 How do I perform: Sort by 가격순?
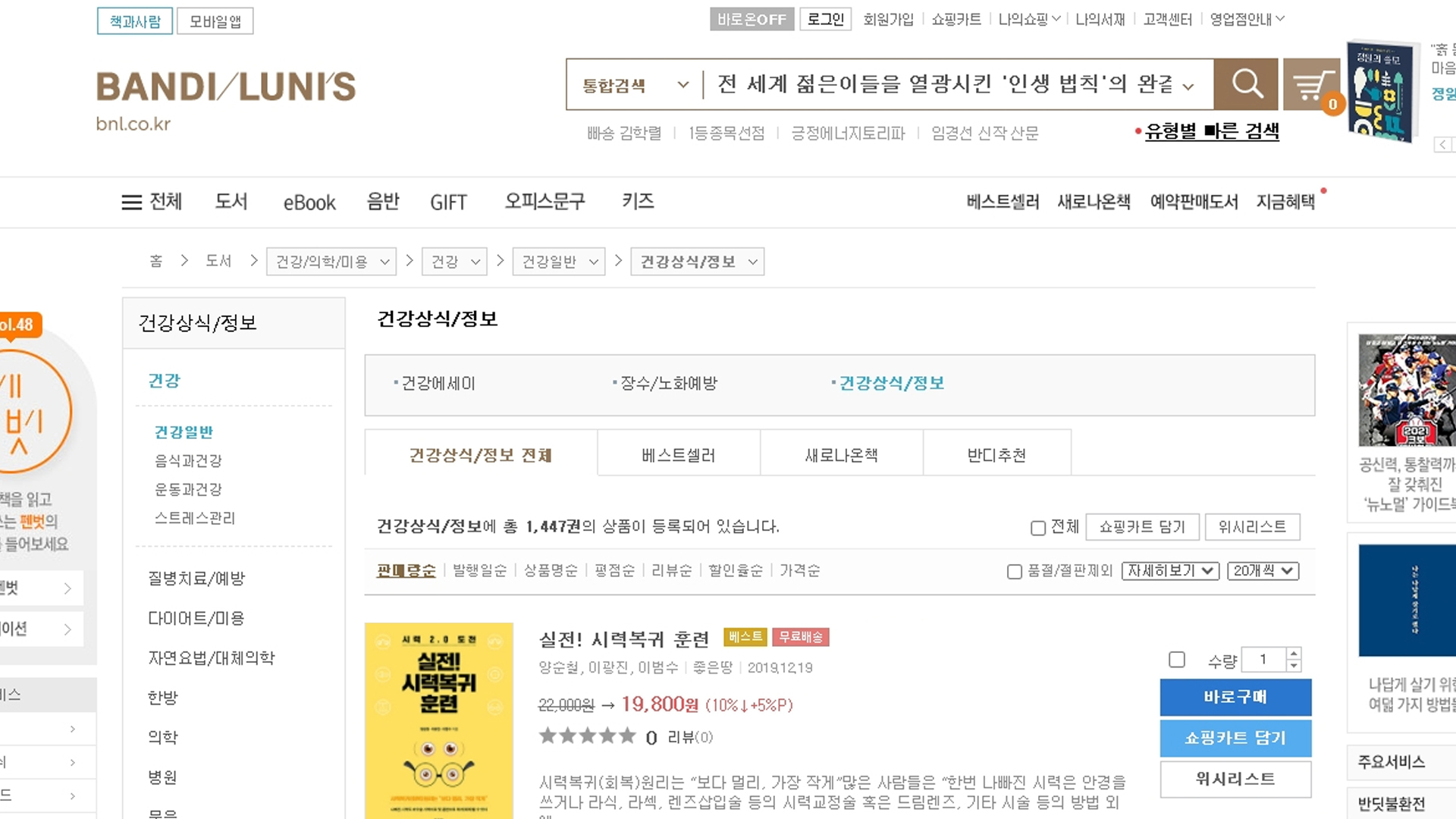pos(800,570)
